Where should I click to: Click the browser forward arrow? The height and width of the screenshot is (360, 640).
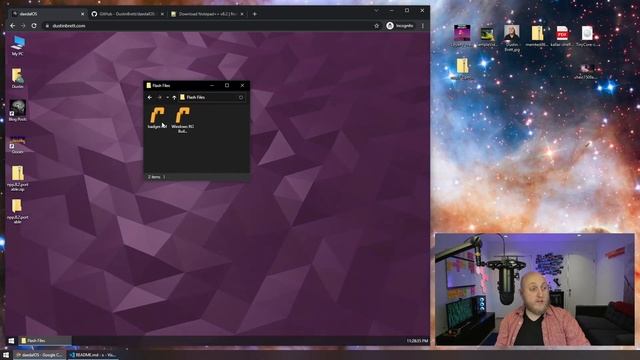click(x=23, y=26)
